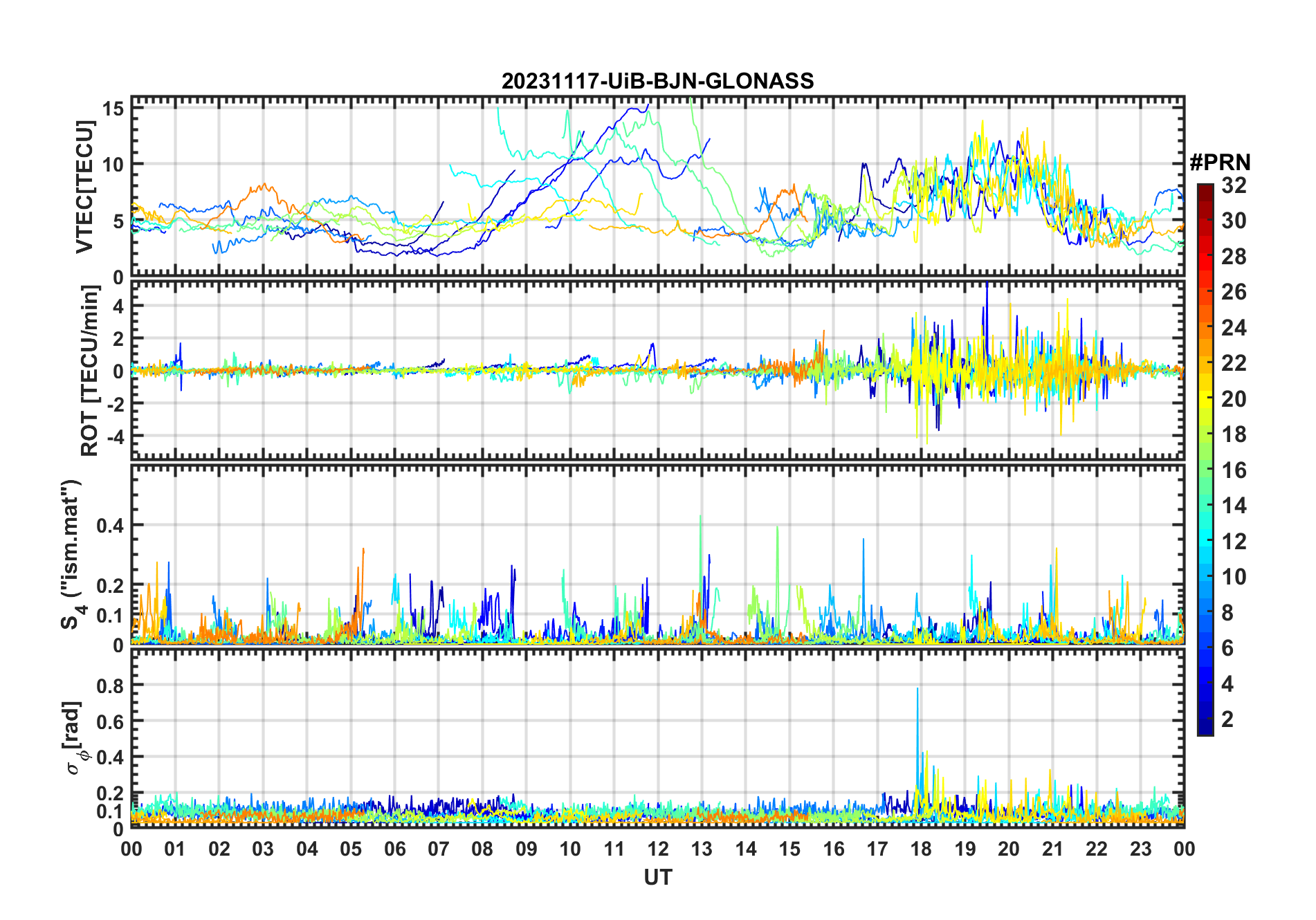This screenshot has height=920, width=1316.
Task: Click colorbar tick label 28
Action: 1234,257
